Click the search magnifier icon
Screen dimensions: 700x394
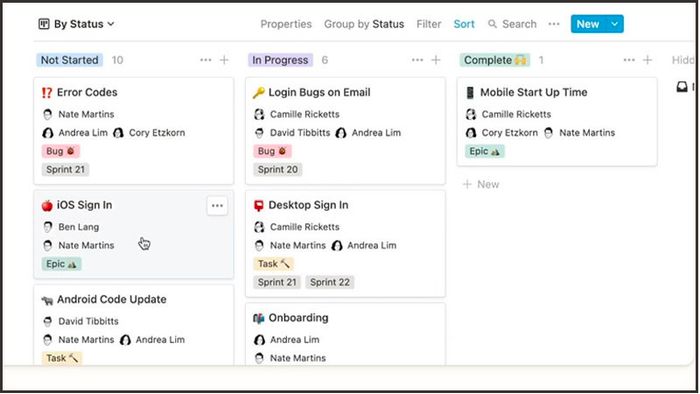[492, 24]
